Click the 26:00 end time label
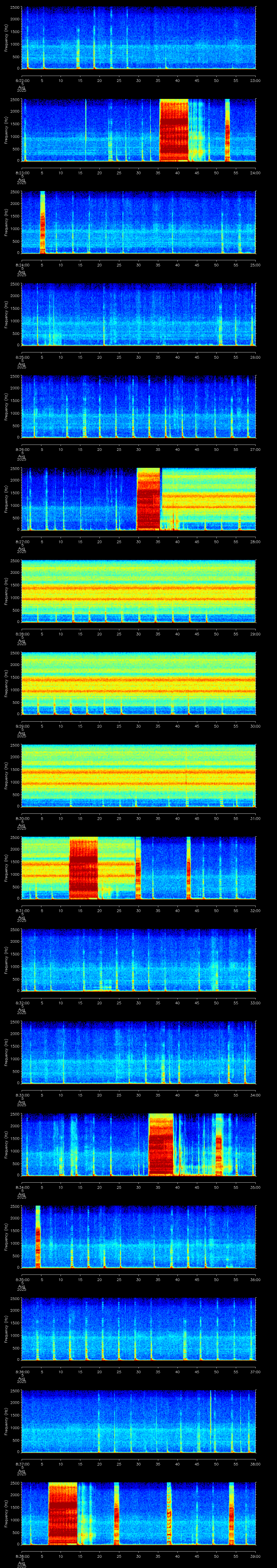Image resolution: width=277 pixels, height=1568 pixels. pos(256,357)
